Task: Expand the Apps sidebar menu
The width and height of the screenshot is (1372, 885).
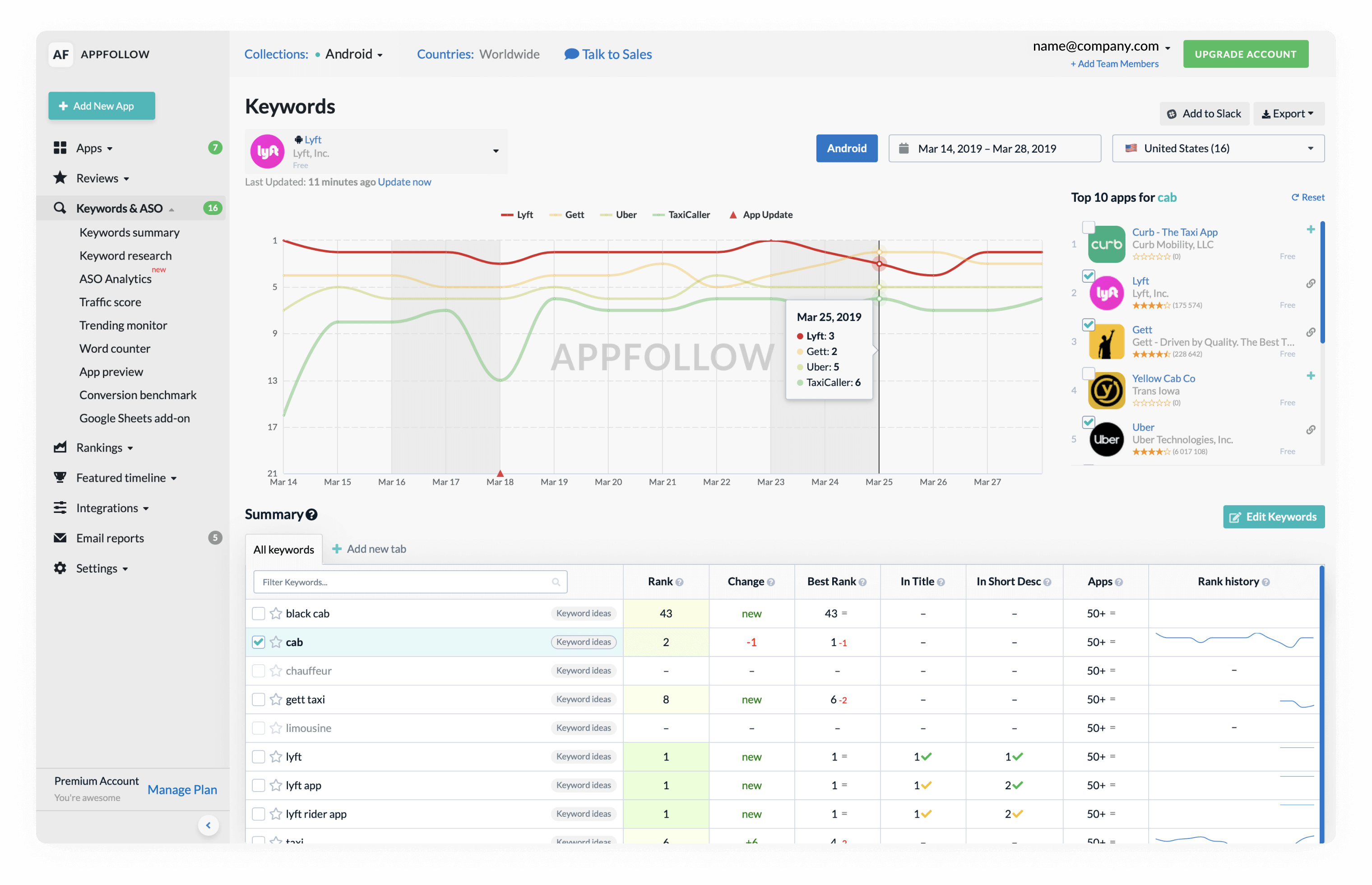Action: (94, 148)
